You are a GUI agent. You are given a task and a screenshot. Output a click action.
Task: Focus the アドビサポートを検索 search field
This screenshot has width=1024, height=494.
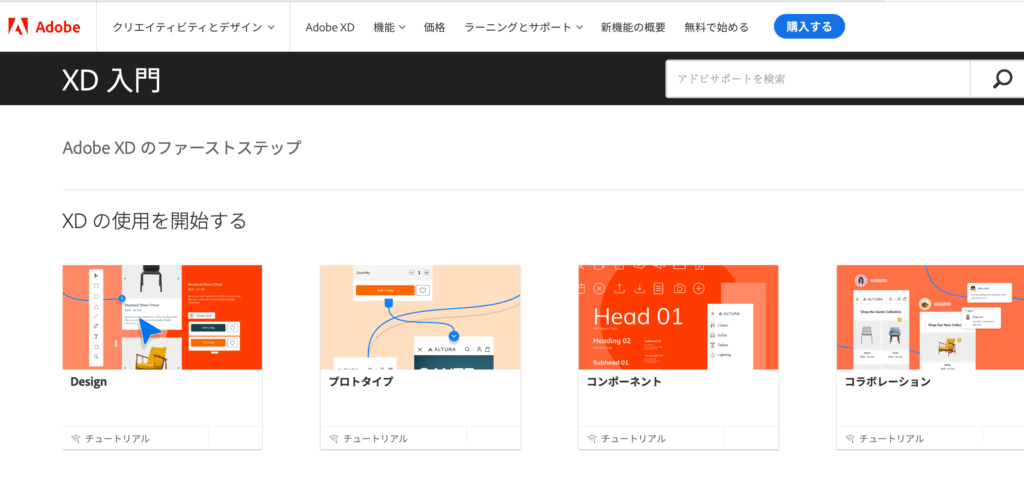(x=818, y=79)
